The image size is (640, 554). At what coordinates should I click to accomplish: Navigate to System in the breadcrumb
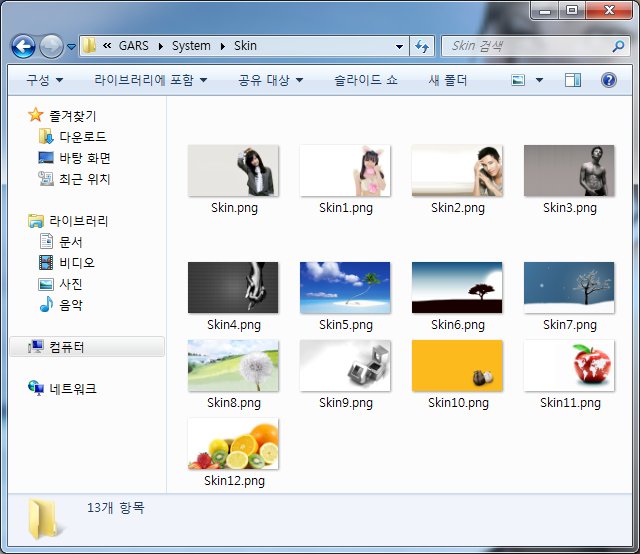click(191, 46)
